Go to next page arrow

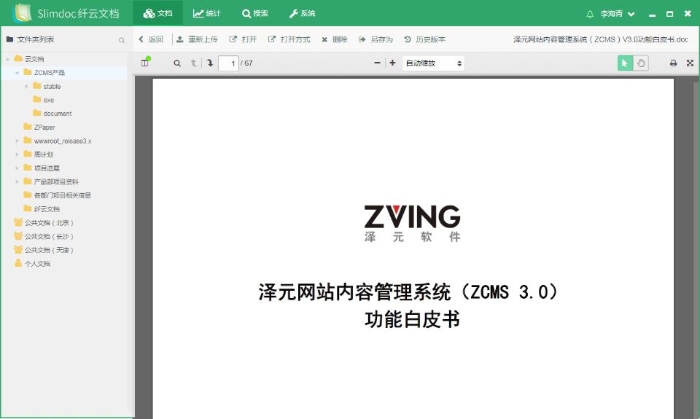click(209, 63)
